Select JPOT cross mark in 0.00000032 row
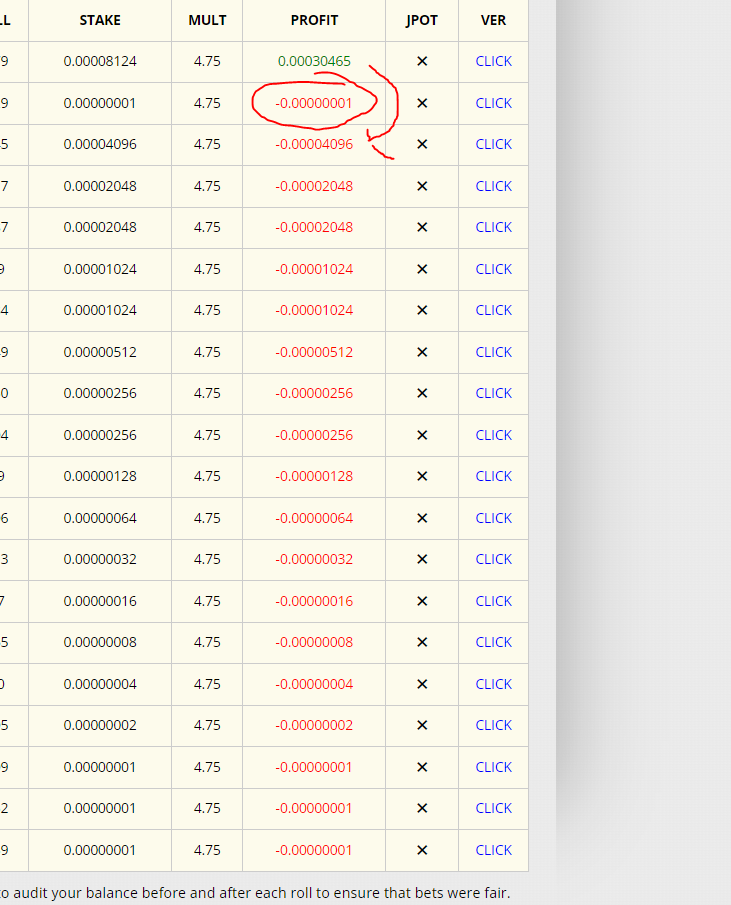The height and width of the screenshot is (905, 731). (x=422, y=559)
